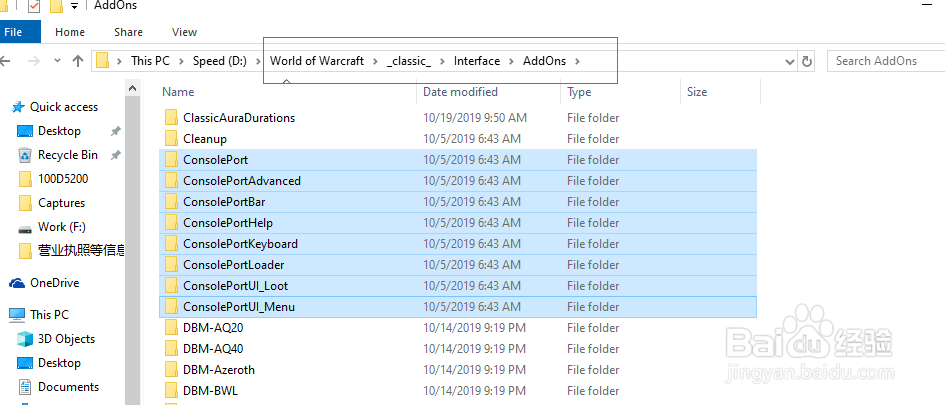Go up one folder level arrow
The width and height of the screenshot is (945, 405).
78,61
